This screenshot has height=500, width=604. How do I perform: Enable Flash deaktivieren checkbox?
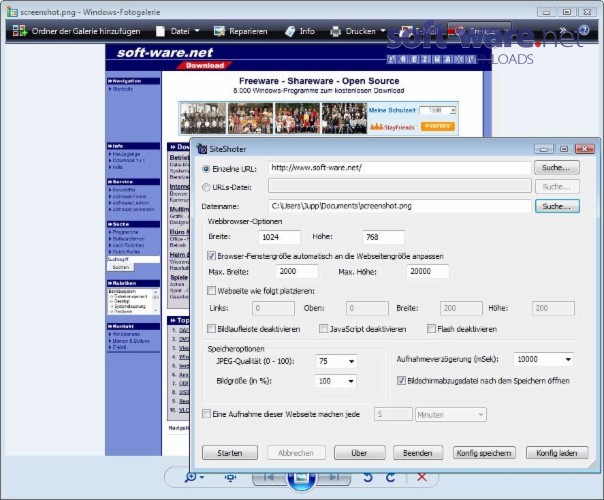pos(431,329)
